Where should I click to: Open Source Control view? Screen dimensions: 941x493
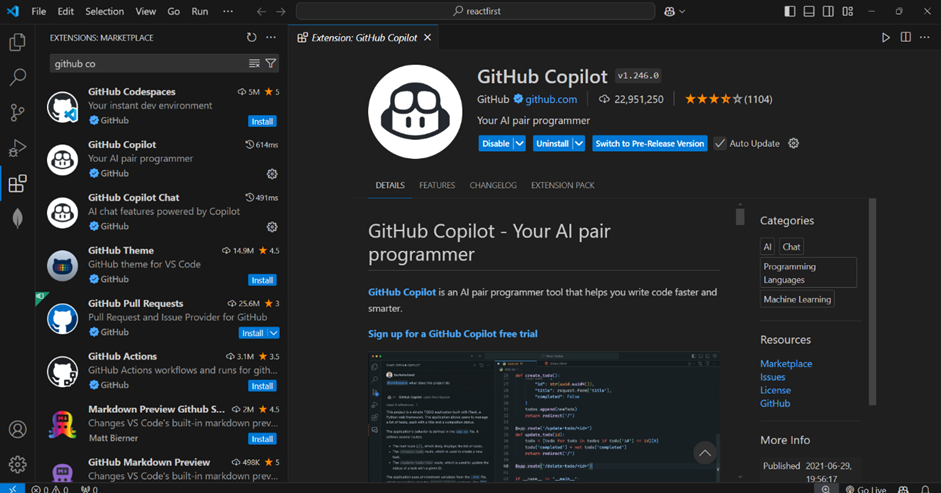17,112
